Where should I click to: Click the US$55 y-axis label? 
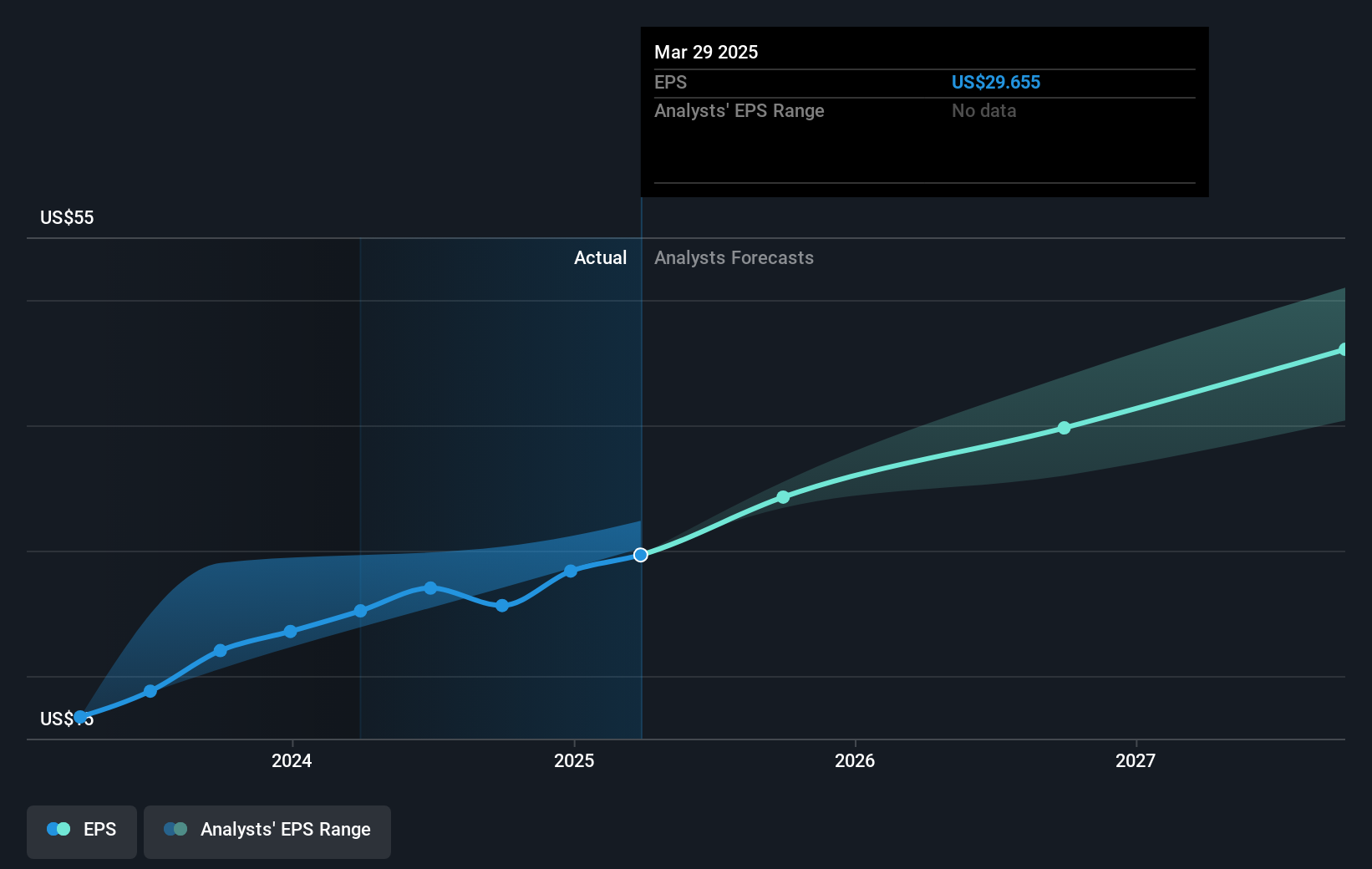(x=67, y=217)
